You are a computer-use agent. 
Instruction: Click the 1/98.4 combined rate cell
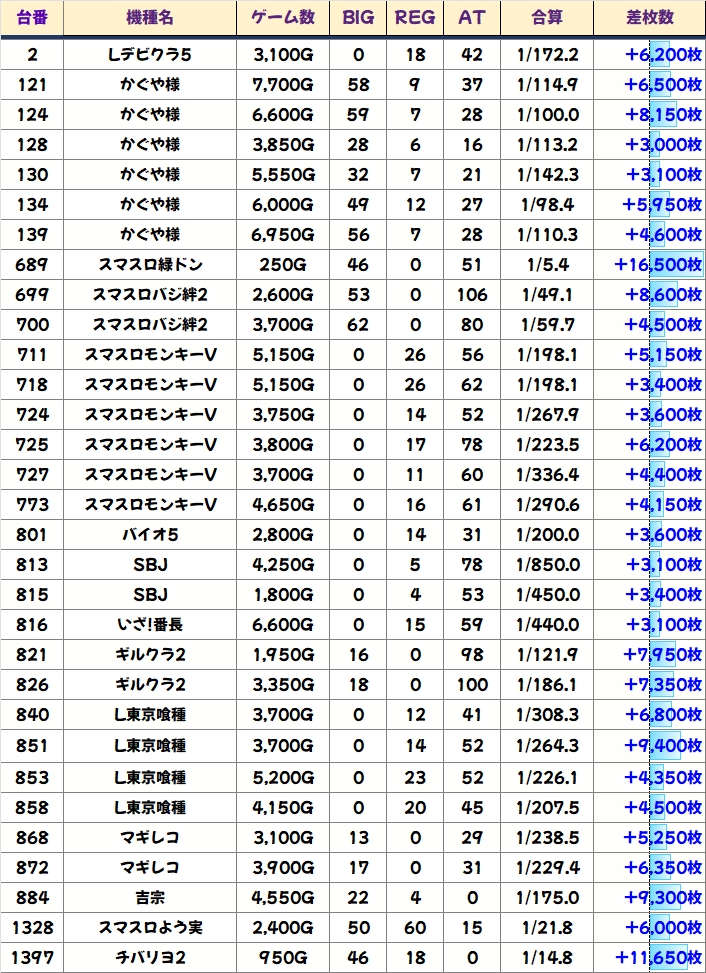[547, 205]
